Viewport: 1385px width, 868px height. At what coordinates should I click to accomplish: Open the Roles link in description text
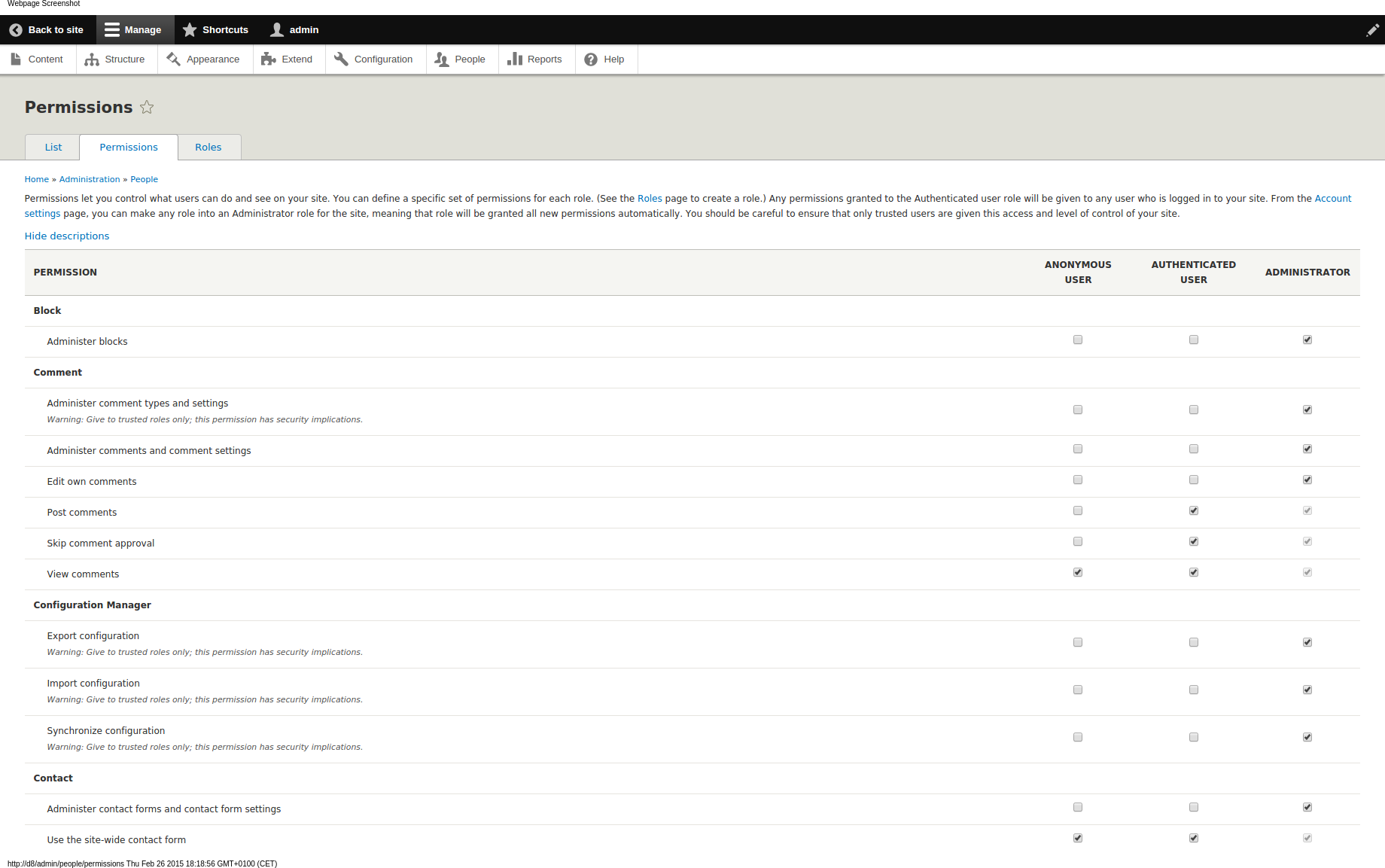650,199
